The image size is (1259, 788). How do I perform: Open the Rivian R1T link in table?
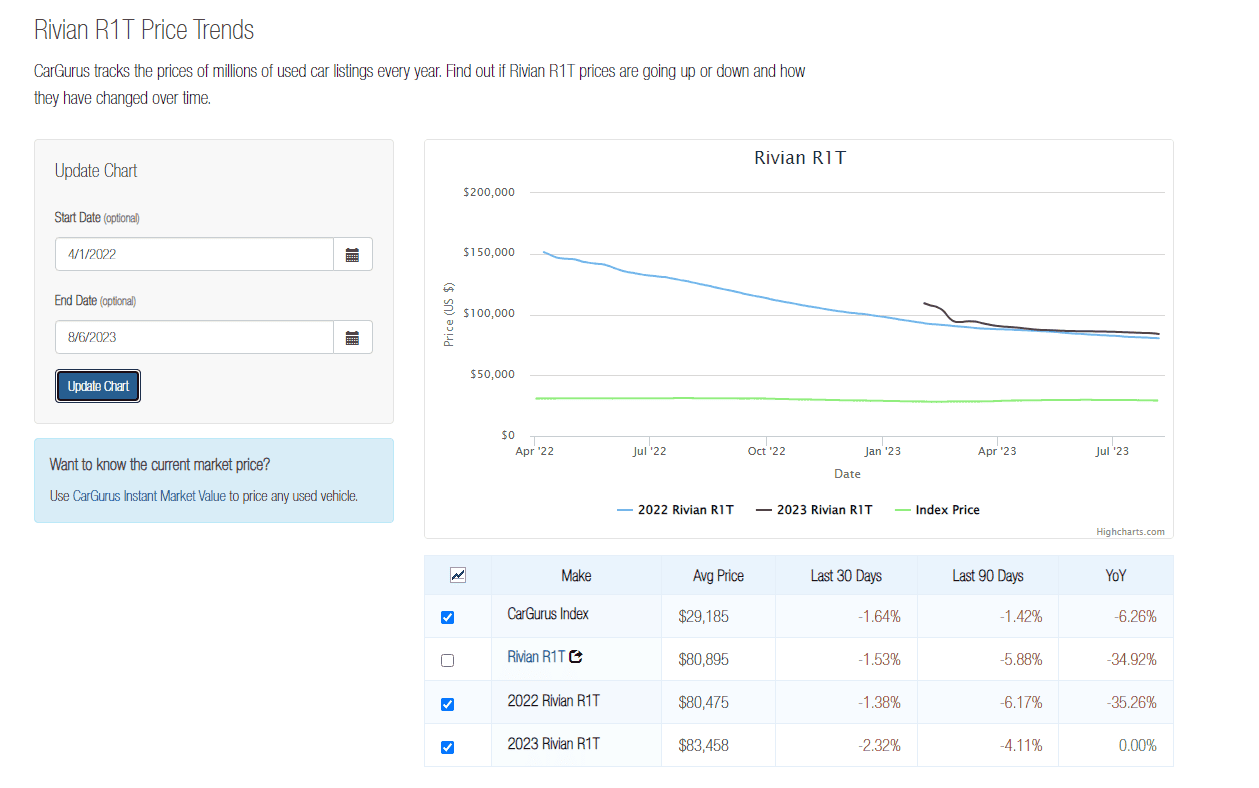[x=536, y=657]
